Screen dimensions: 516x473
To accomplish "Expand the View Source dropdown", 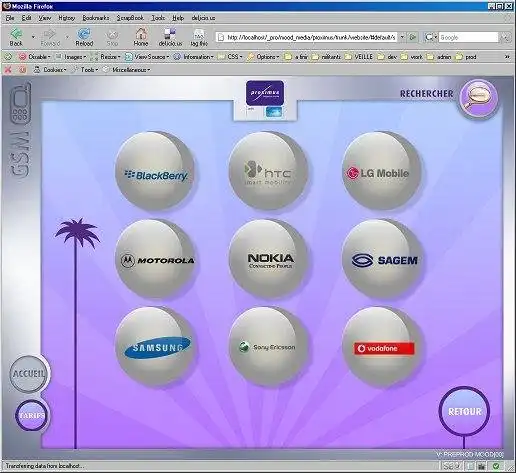I will pos(147,57).
